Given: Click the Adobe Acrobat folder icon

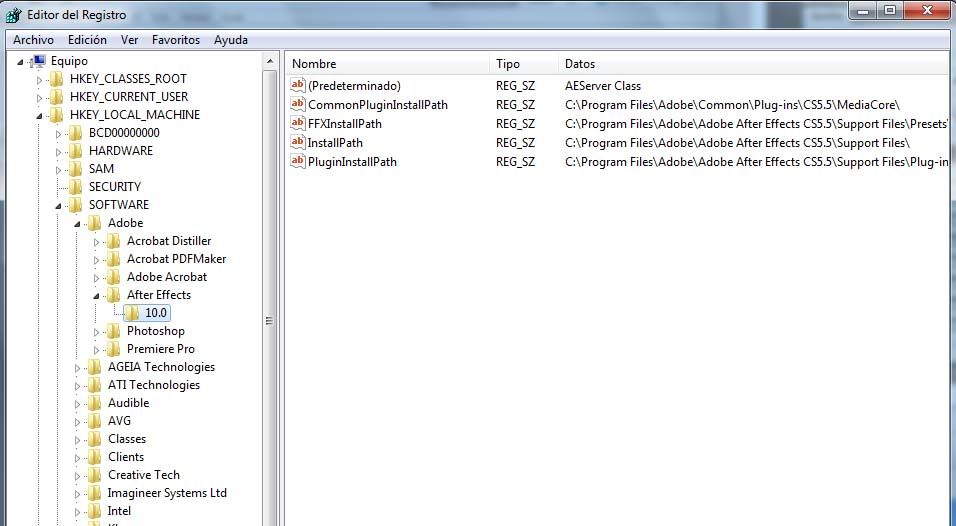Looking at the screenshot, I should point(113,277).
